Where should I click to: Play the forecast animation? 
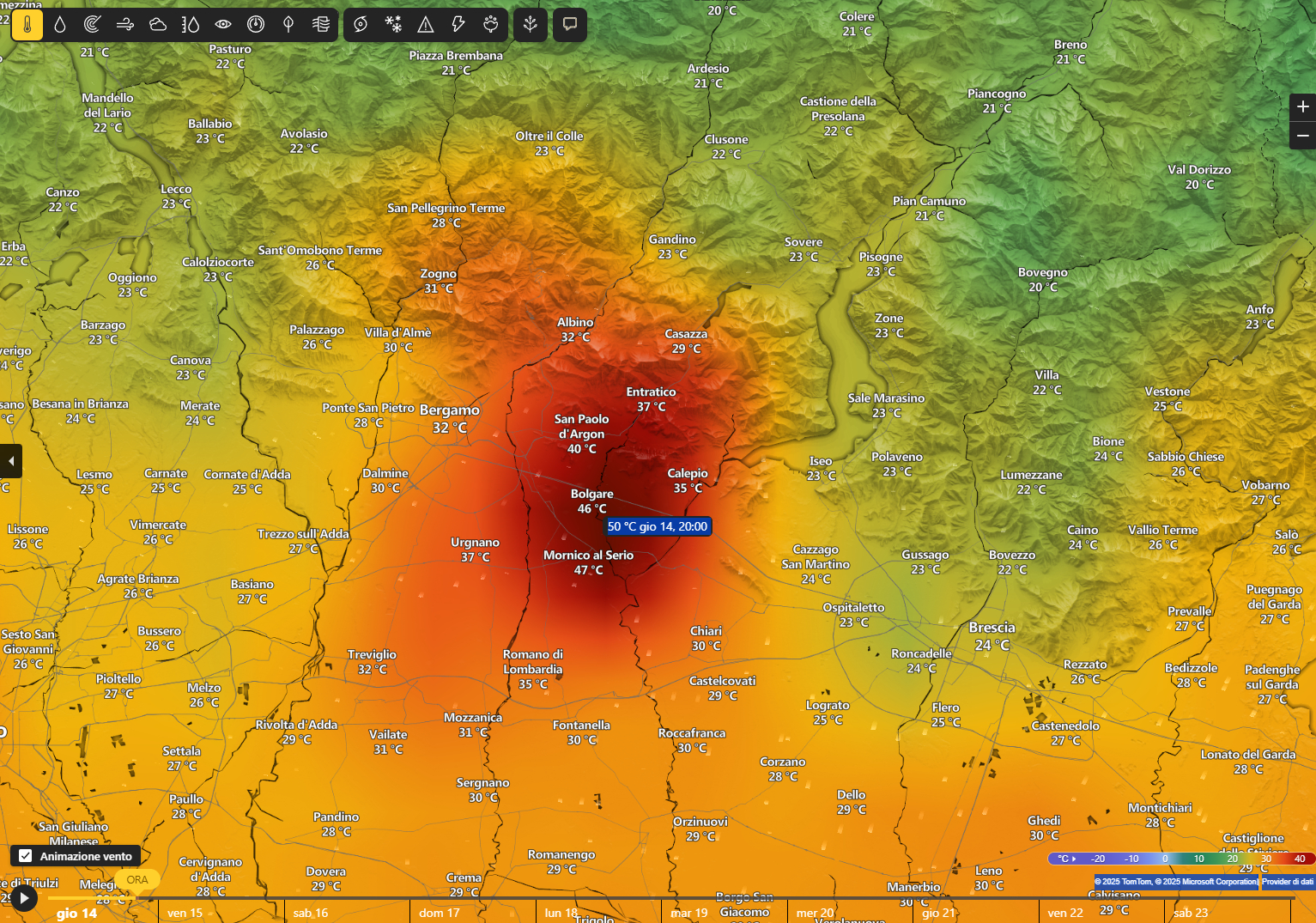click(23, 899)
